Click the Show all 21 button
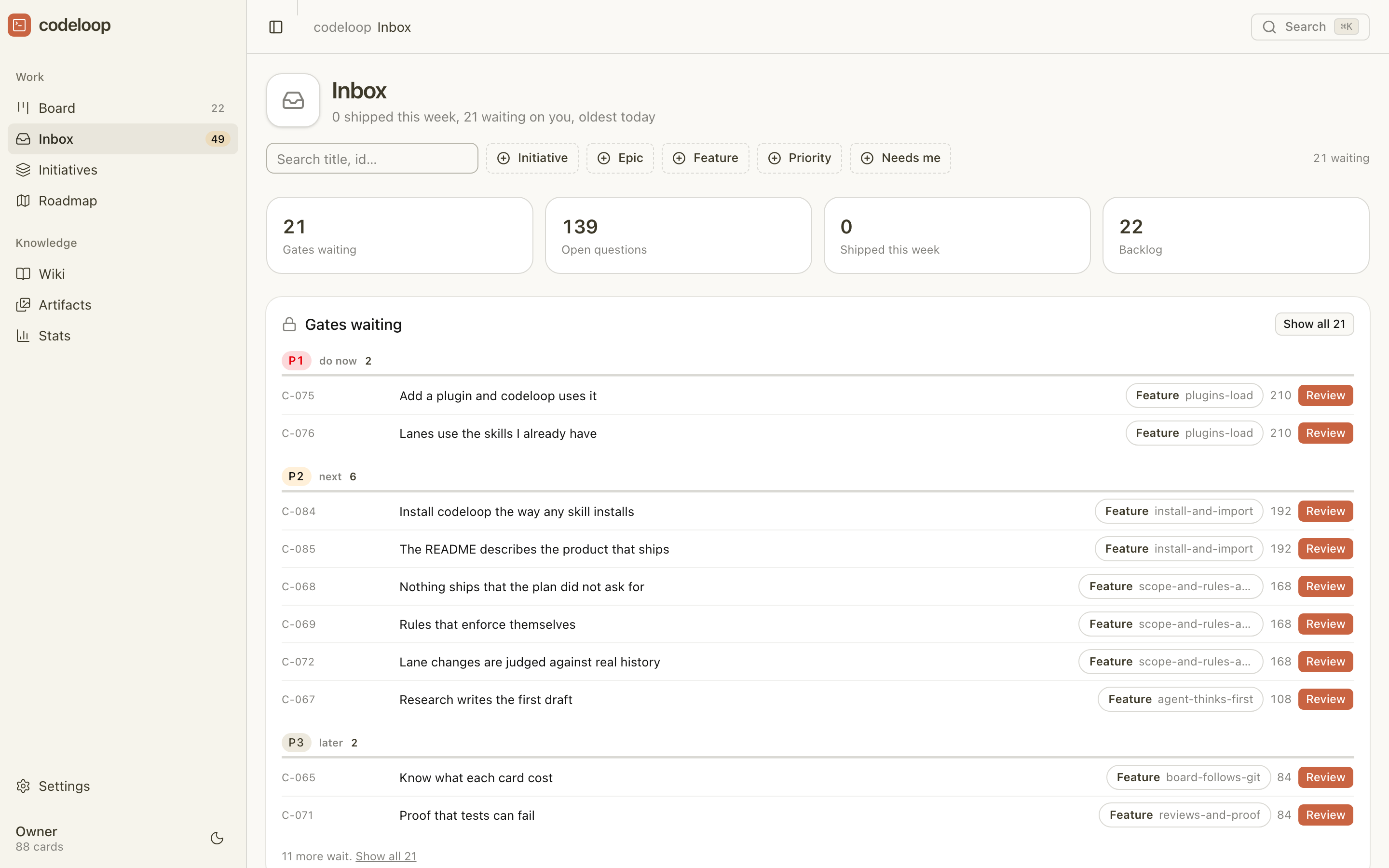Viewport: 1389px width, 868px height. coord(1314,324)
